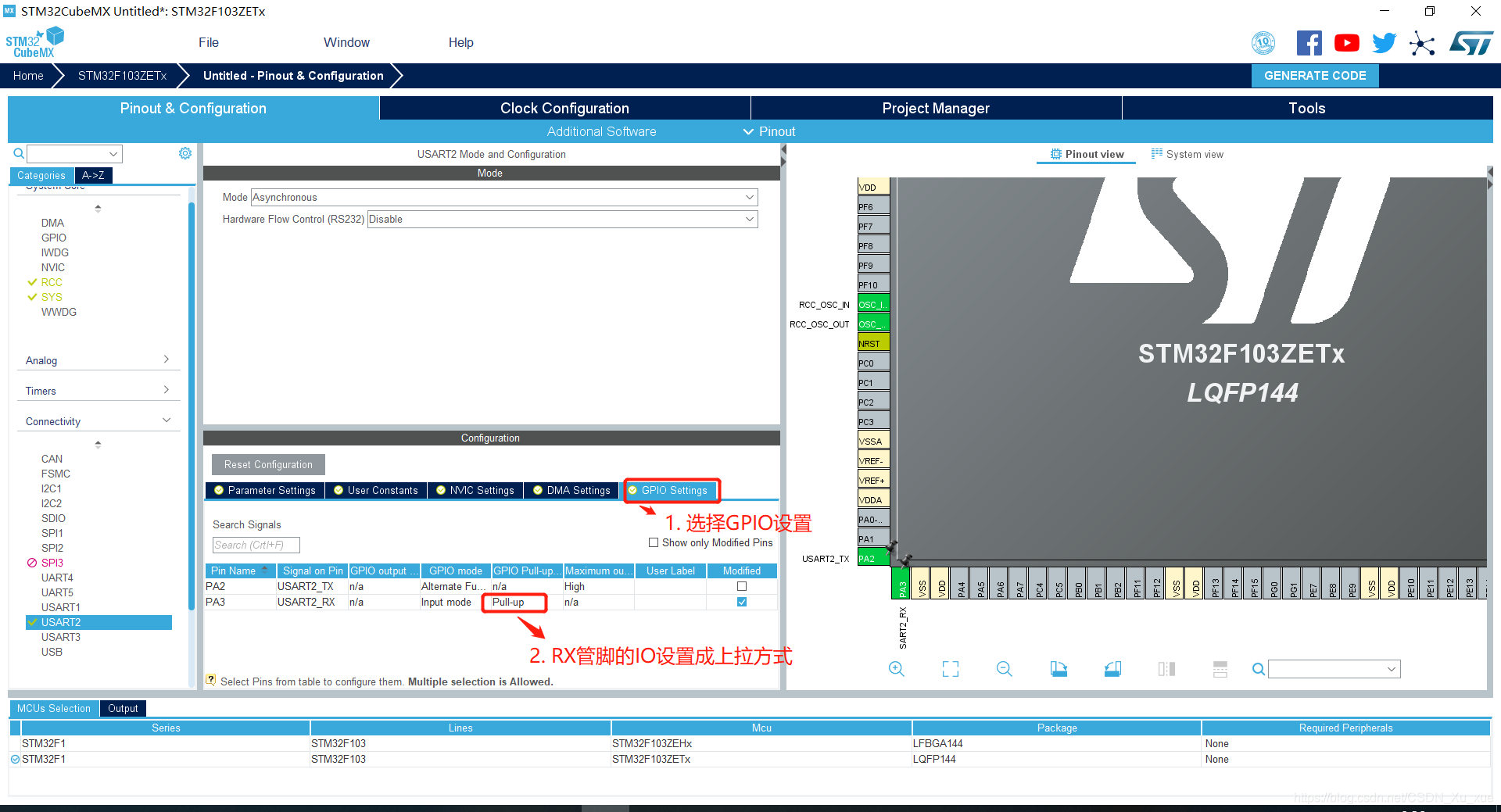Screen dimensions: 1501x812
Task: Rotate the chip view counter-clockwise
Action: (1112, 669)
